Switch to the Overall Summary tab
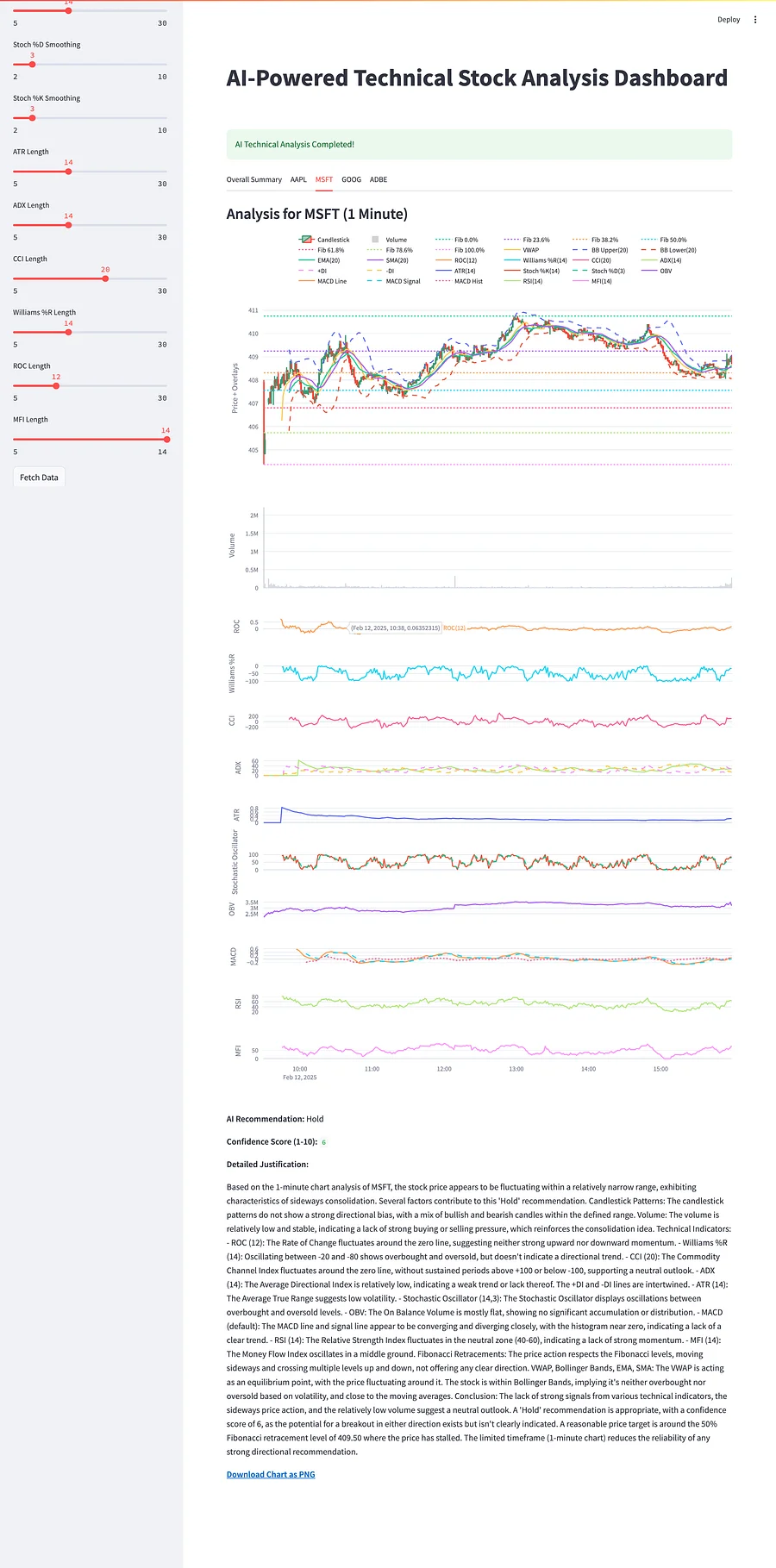Screen dimensions: 776x1568 coord(254,180)
